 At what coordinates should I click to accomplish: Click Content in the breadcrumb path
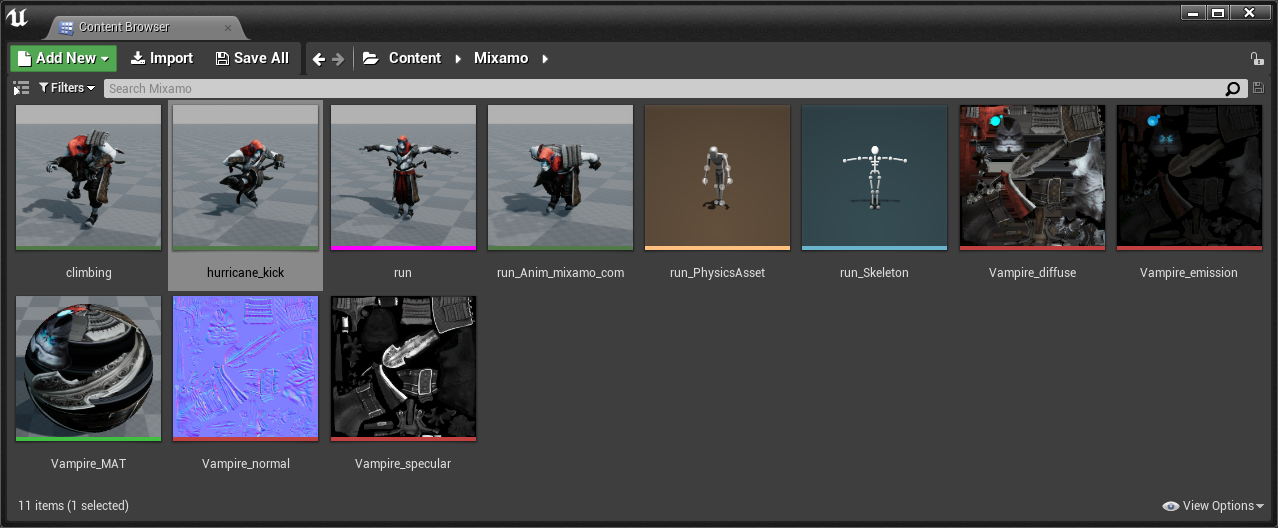(x=415, y=58)
